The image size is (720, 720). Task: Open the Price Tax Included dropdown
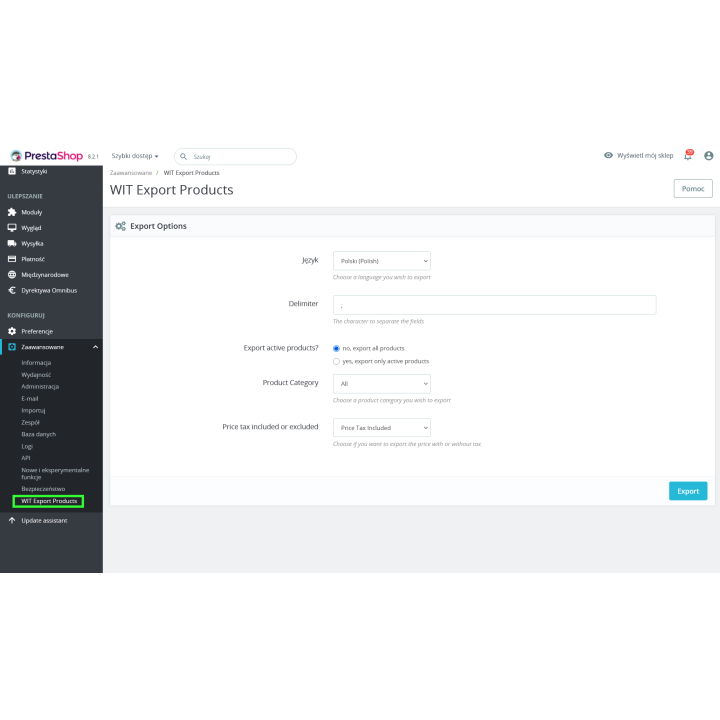pos(382,428)
